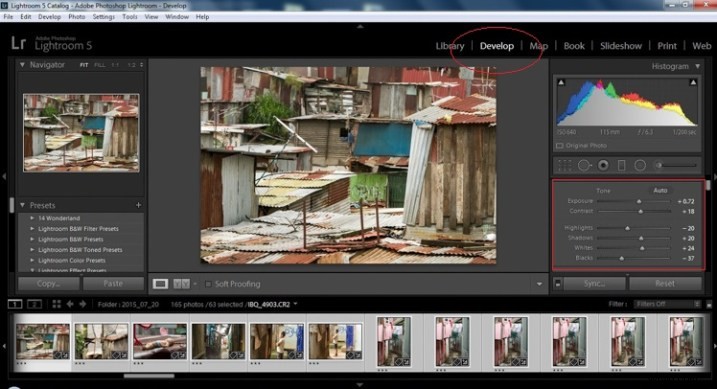Open the Book module

[574, 46]
